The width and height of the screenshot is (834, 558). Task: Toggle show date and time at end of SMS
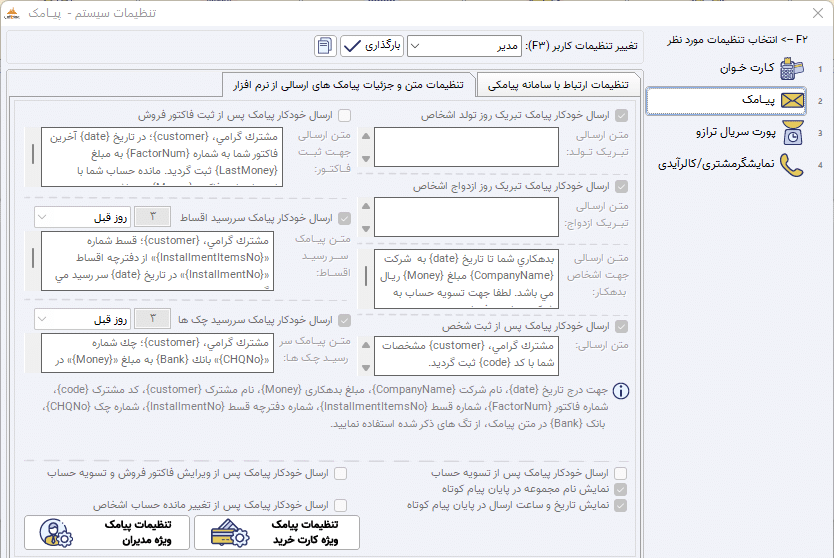tap(620, 505)
